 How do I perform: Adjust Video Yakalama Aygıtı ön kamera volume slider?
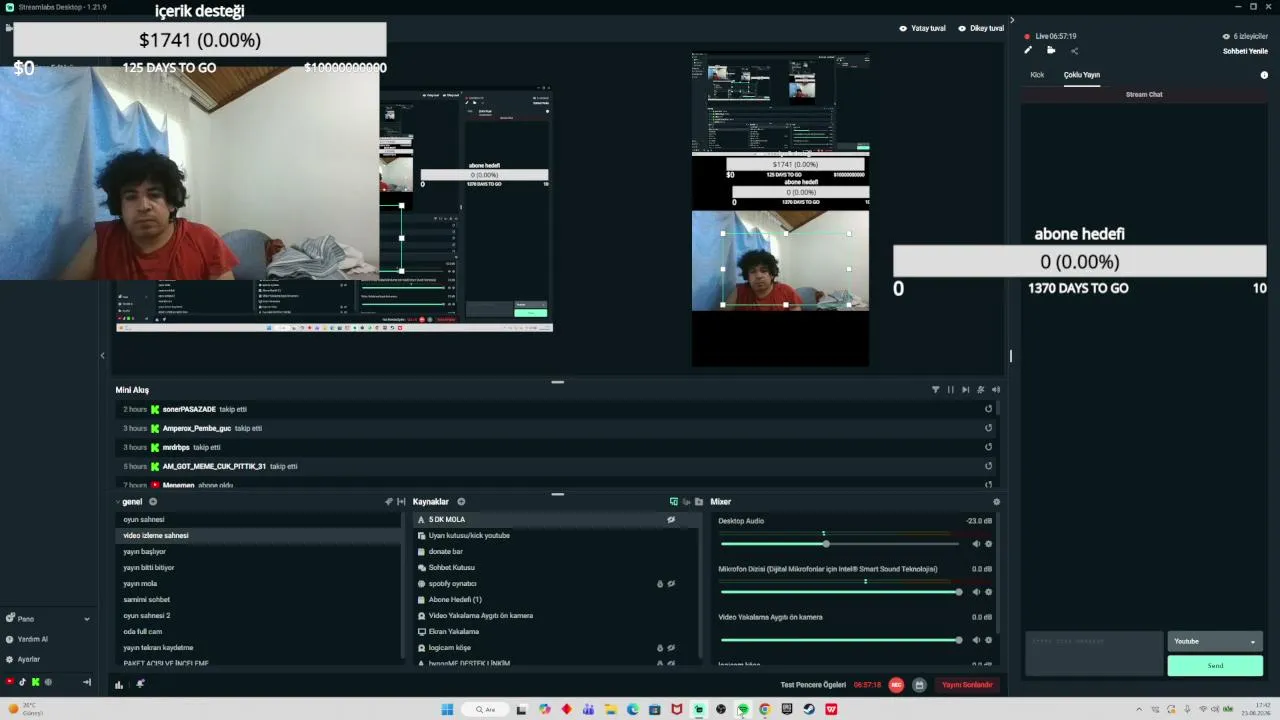click(x=840, y=640)
